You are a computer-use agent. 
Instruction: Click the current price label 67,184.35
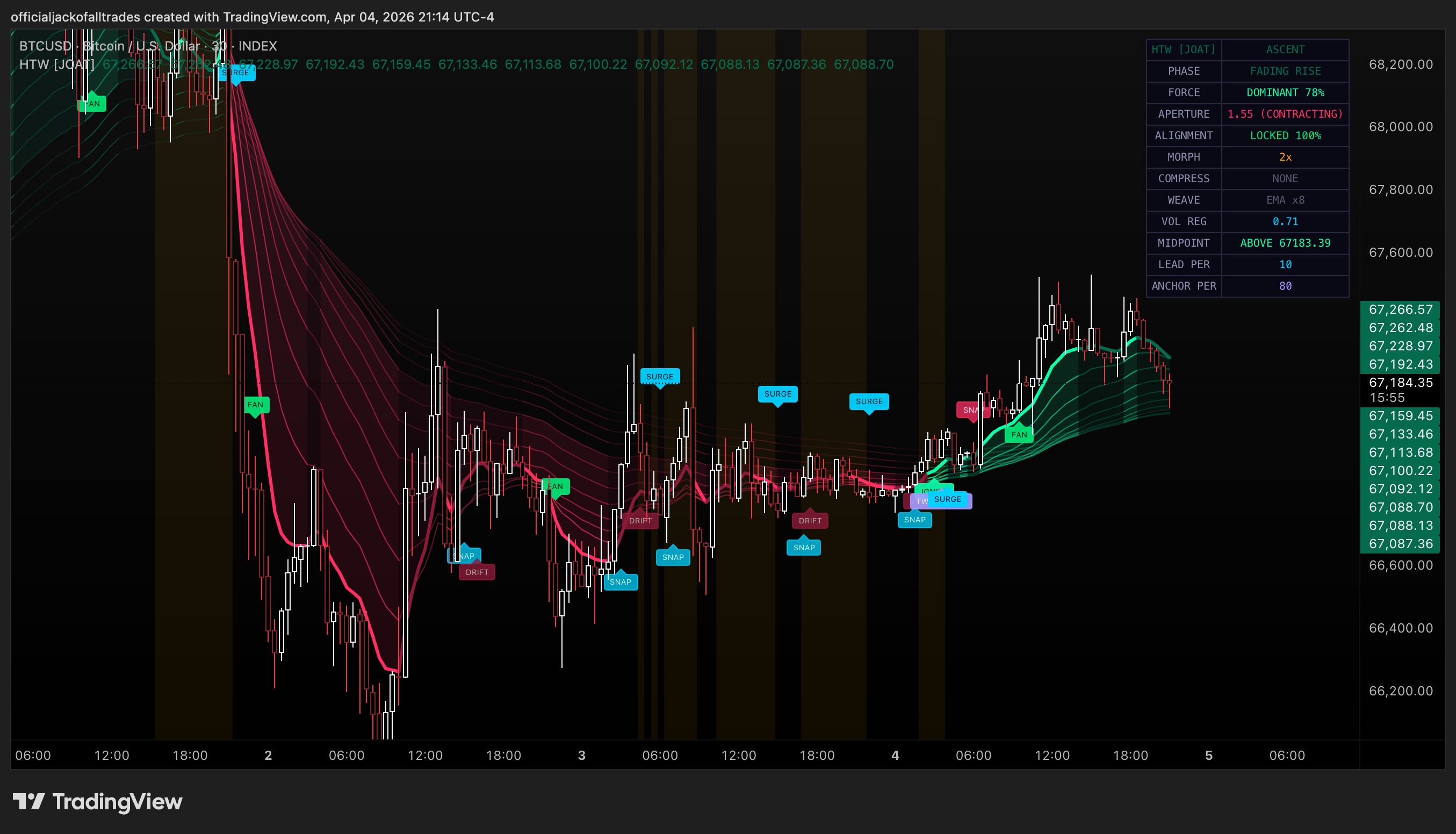coord(1400,383)
